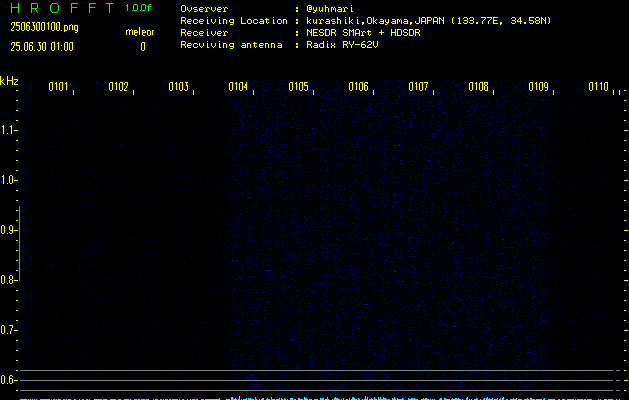Click the Receiver label
The image size is (629, 400).
click(204, 33)
